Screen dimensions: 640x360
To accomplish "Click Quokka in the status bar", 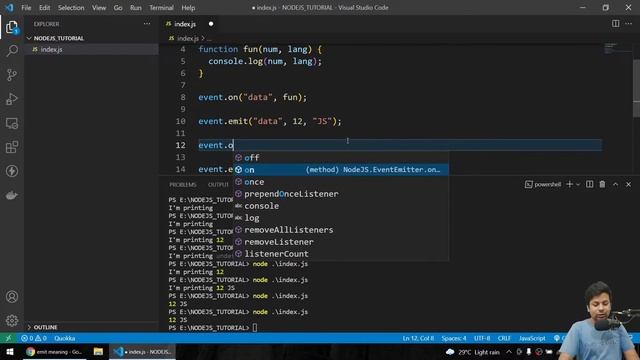I will pyautogui.click(x=64, y=338).
